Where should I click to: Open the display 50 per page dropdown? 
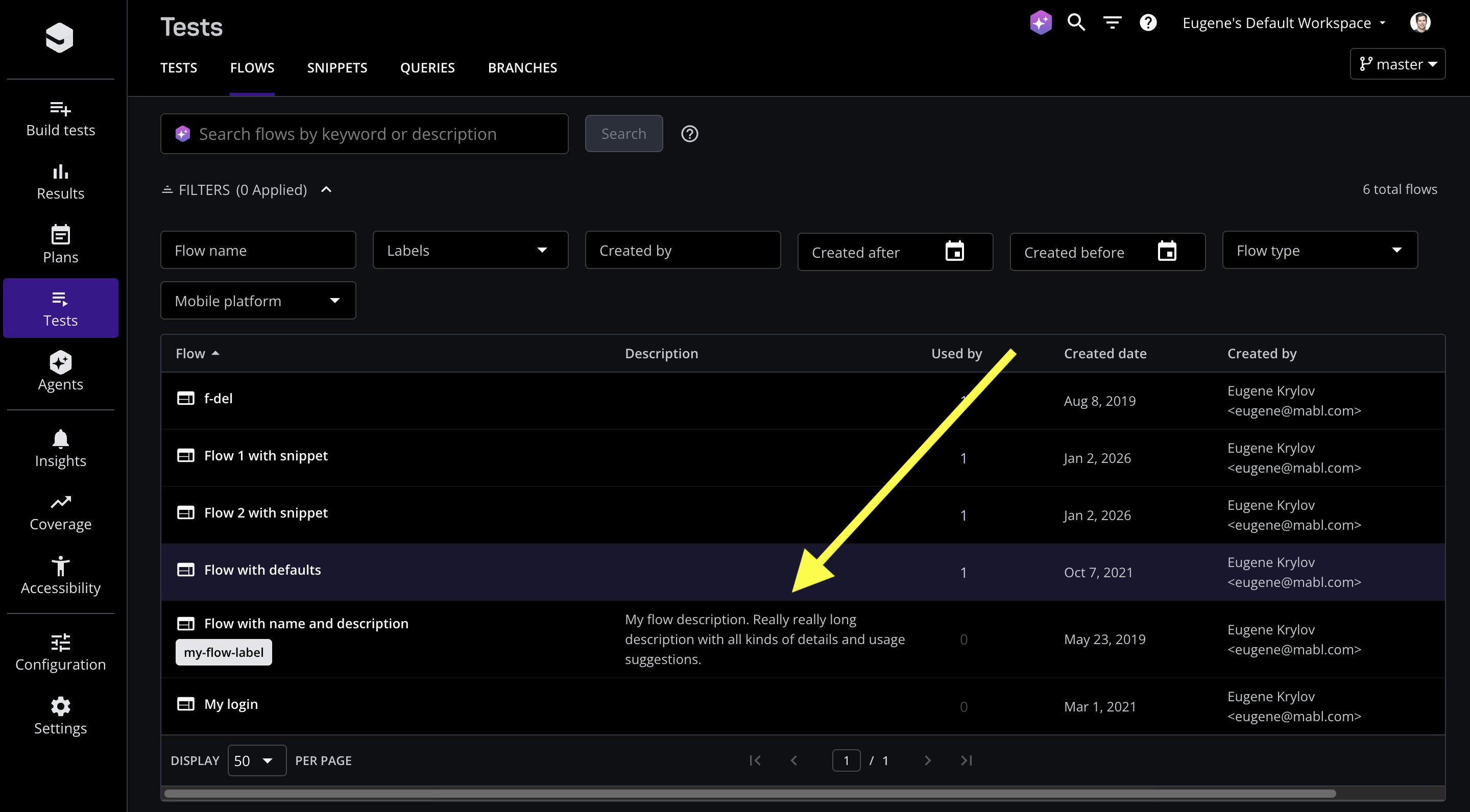click(257, 760)
